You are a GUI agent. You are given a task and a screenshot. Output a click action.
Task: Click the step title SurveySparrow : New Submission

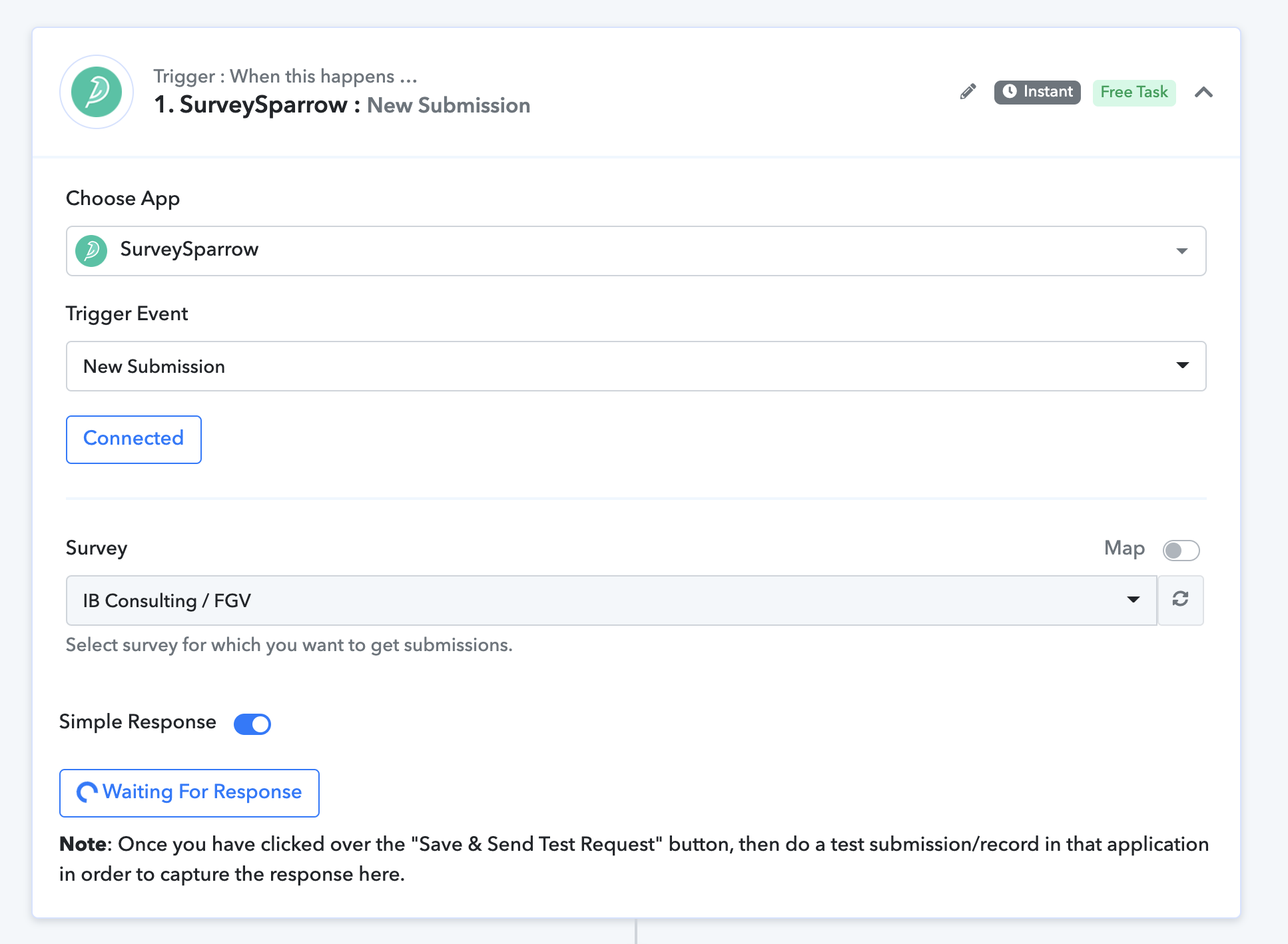click(342, 105)
